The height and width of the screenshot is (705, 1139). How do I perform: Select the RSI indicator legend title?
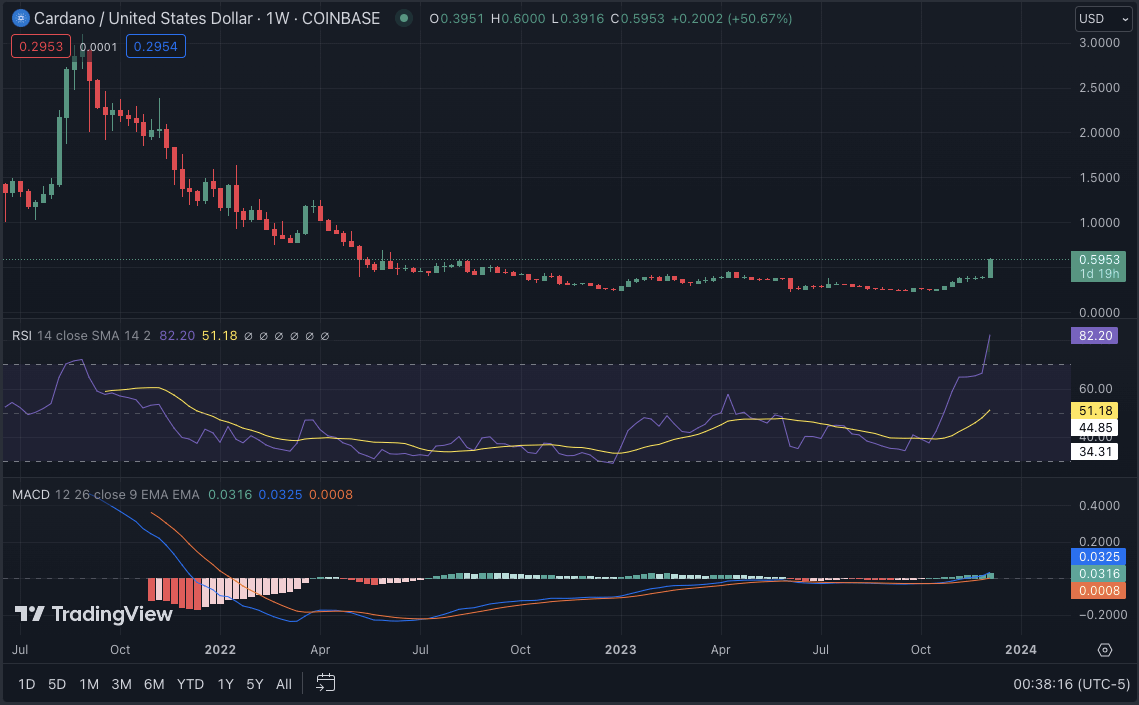click(x=22, y=335)
